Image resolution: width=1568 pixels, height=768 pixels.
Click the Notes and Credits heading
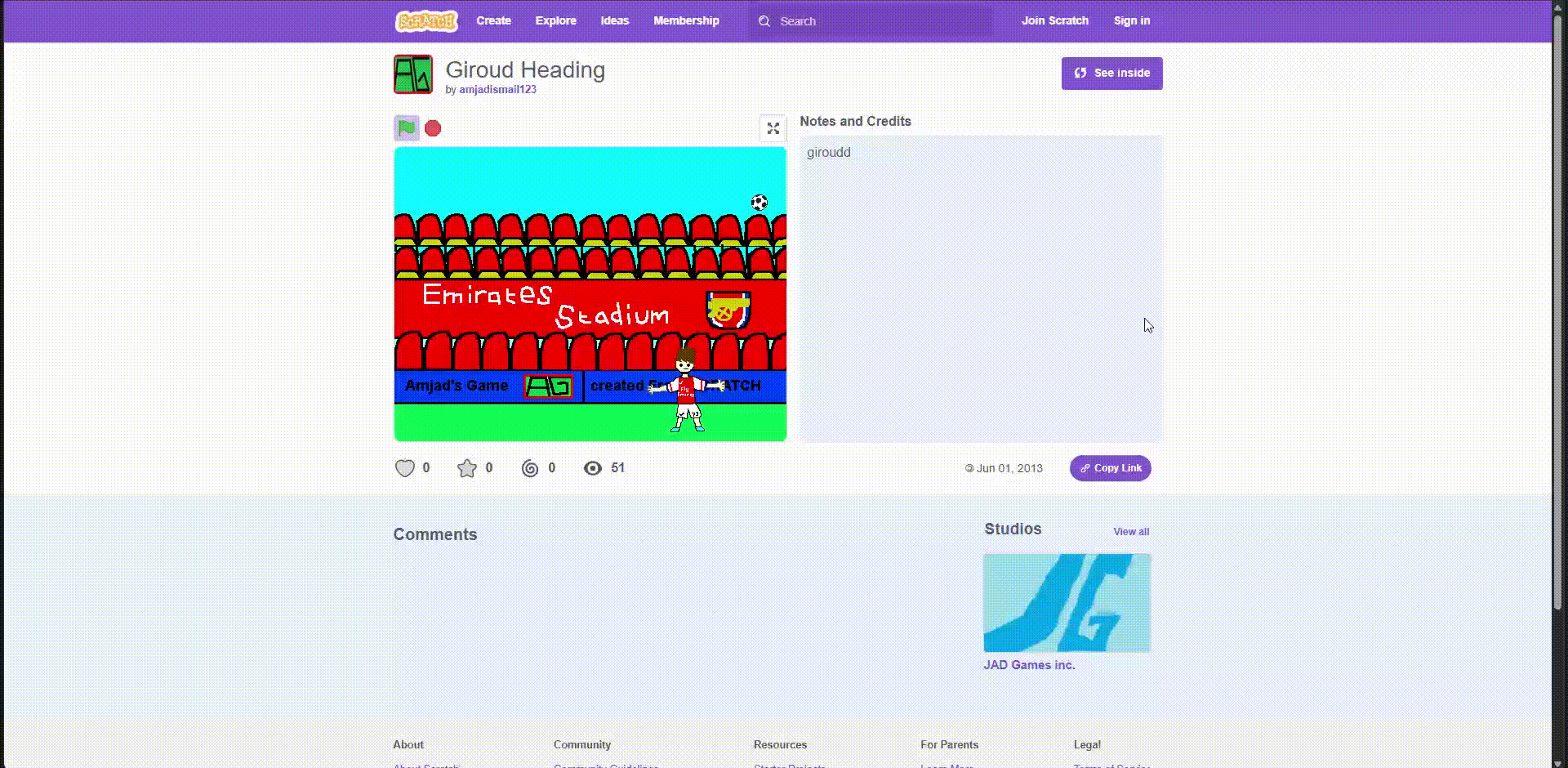tap(855, 122)
